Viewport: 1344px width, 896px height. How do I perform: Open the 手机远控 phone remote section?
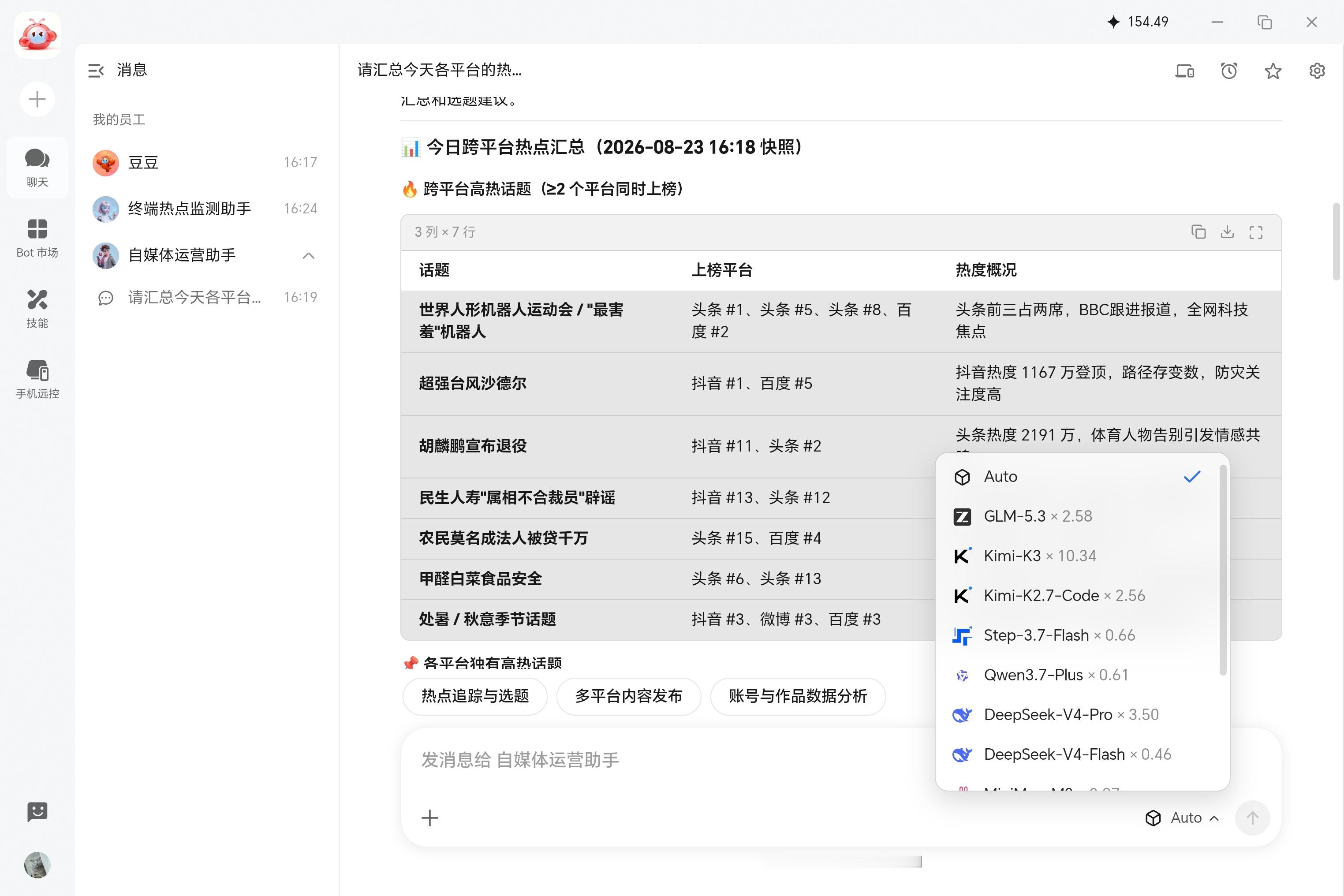[x=37, y=379]
